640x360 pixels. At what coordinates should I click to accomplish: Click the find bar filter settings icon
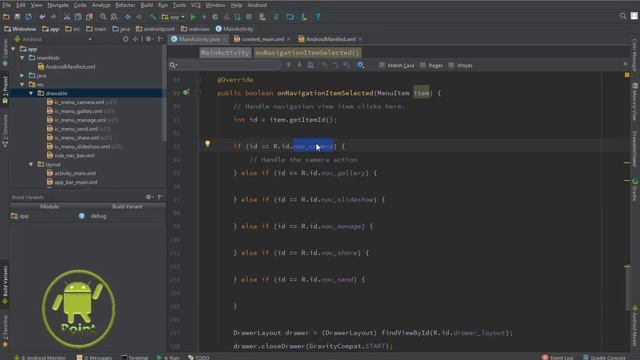click(360, 65)
